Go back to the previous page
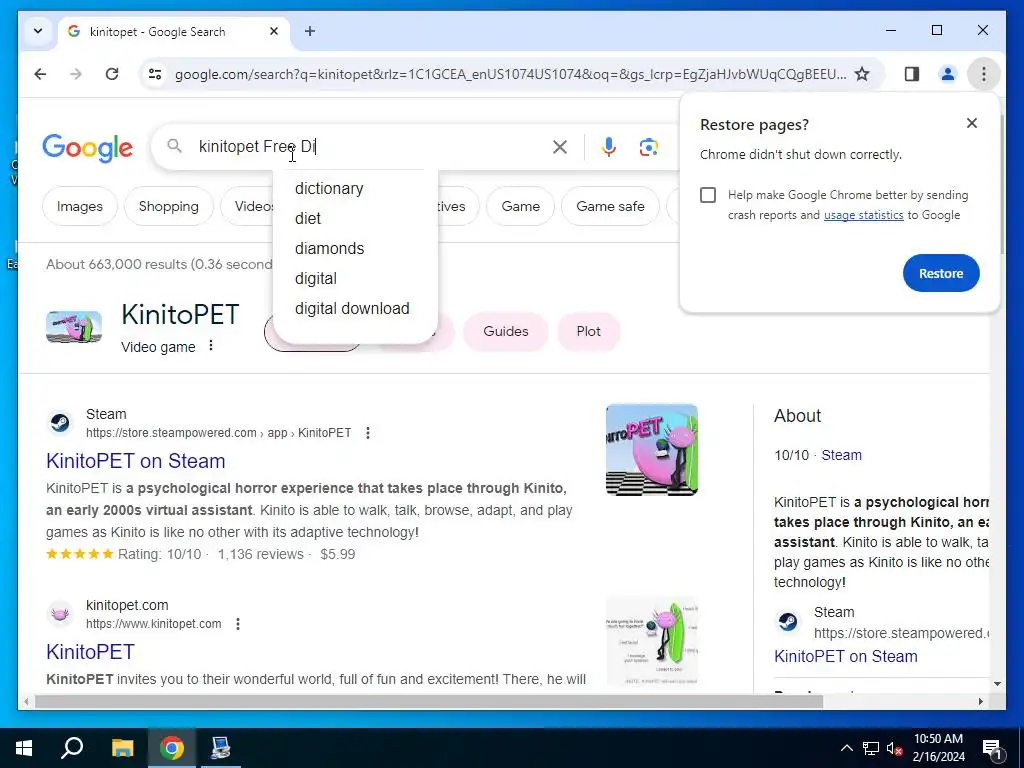This screenshot has width=1024, height=768. (40, 74)
